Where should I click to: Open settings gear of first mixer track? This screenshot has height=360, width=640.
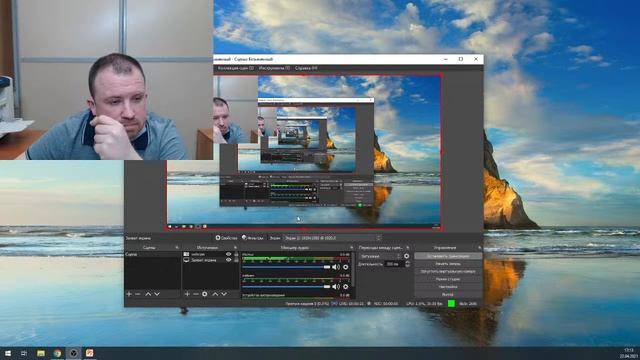click(x=346, y=267)
